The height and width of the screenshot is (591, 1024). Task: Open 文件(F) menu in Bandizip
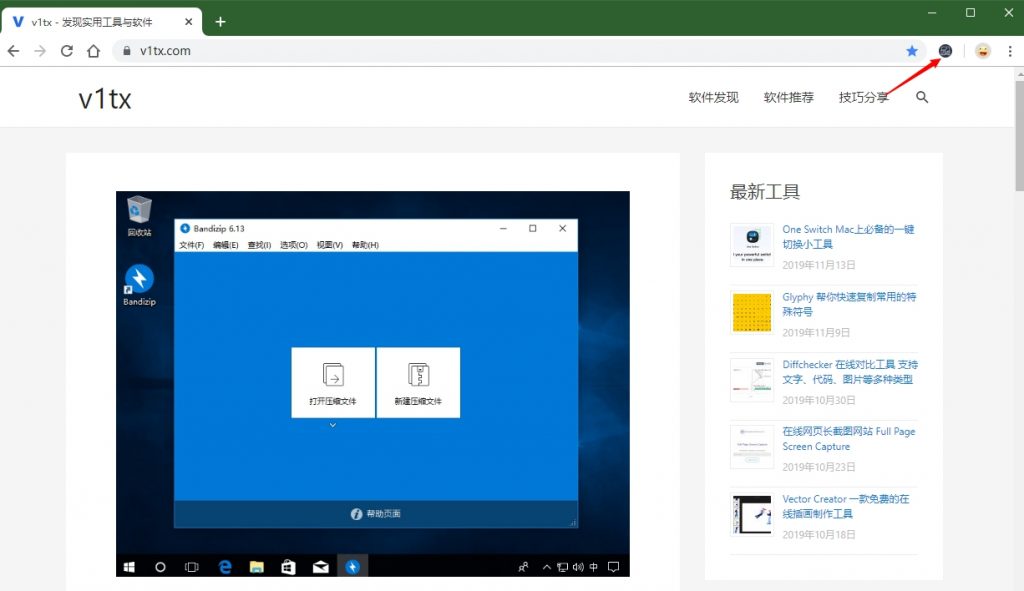pyautogui.click(x=191, y=245)
